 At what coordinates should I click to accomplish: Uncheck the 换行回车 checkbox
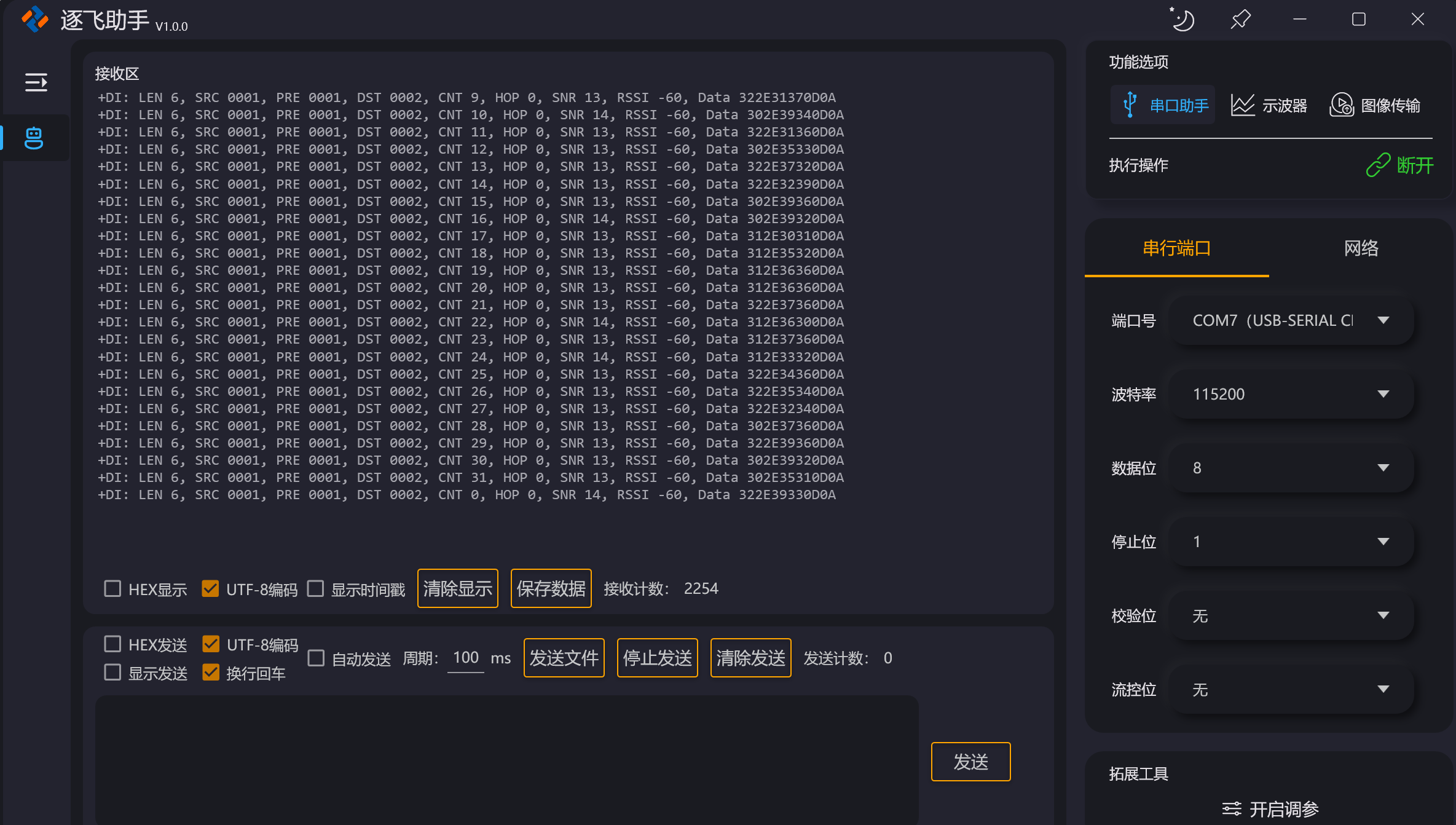[x=211, y=673]
